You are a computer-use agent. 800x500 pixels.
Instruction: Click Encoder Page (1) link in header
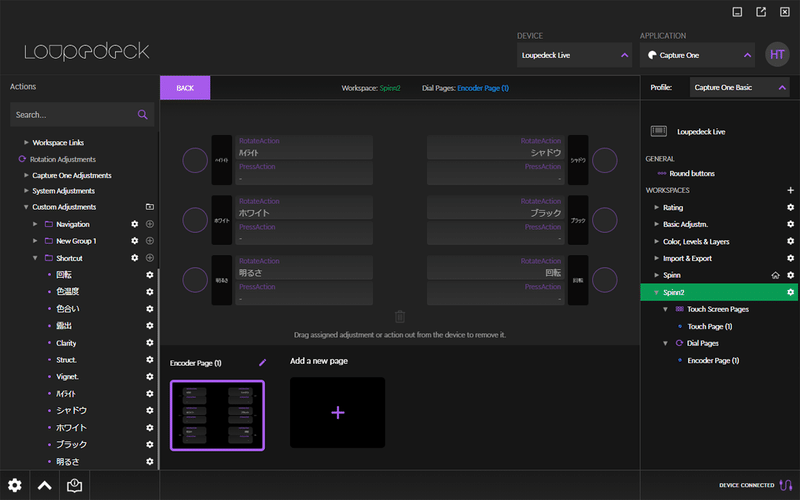483,88
